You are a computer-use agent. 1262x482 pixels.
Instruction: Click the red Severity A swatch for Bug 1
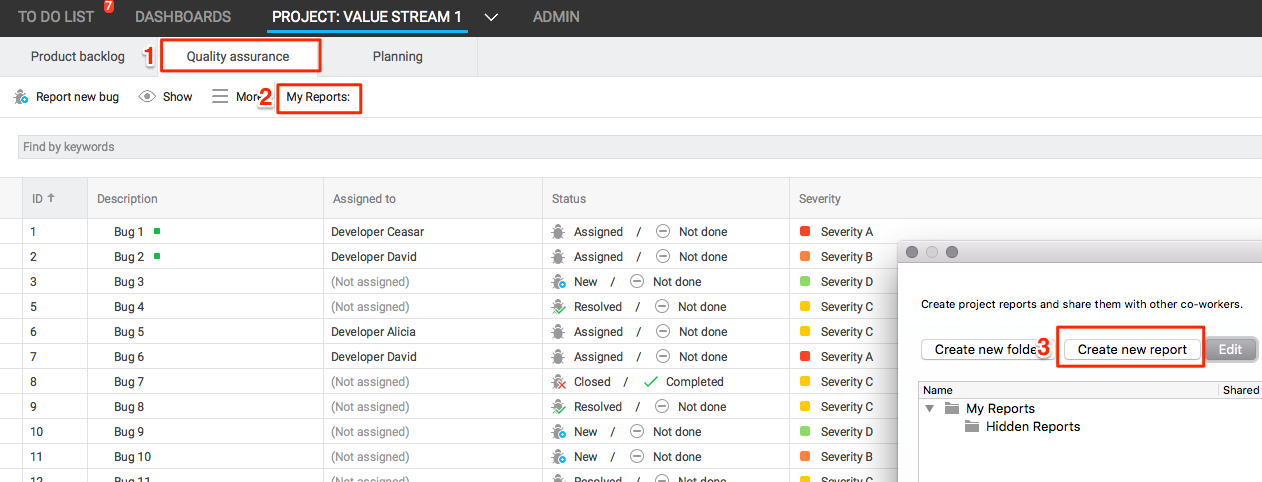click(806, 232)
